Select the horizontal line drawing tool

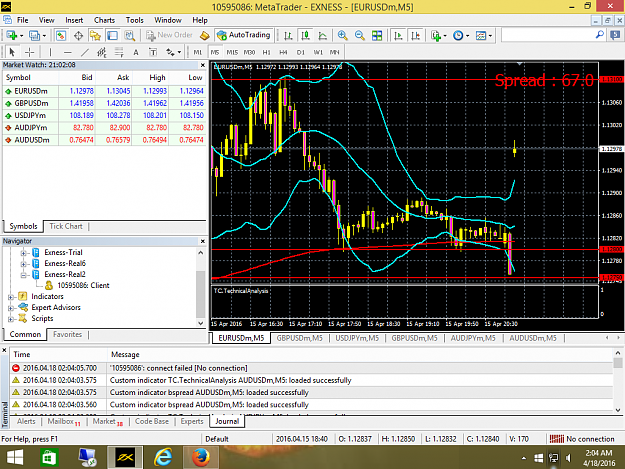tap(67, 52)
